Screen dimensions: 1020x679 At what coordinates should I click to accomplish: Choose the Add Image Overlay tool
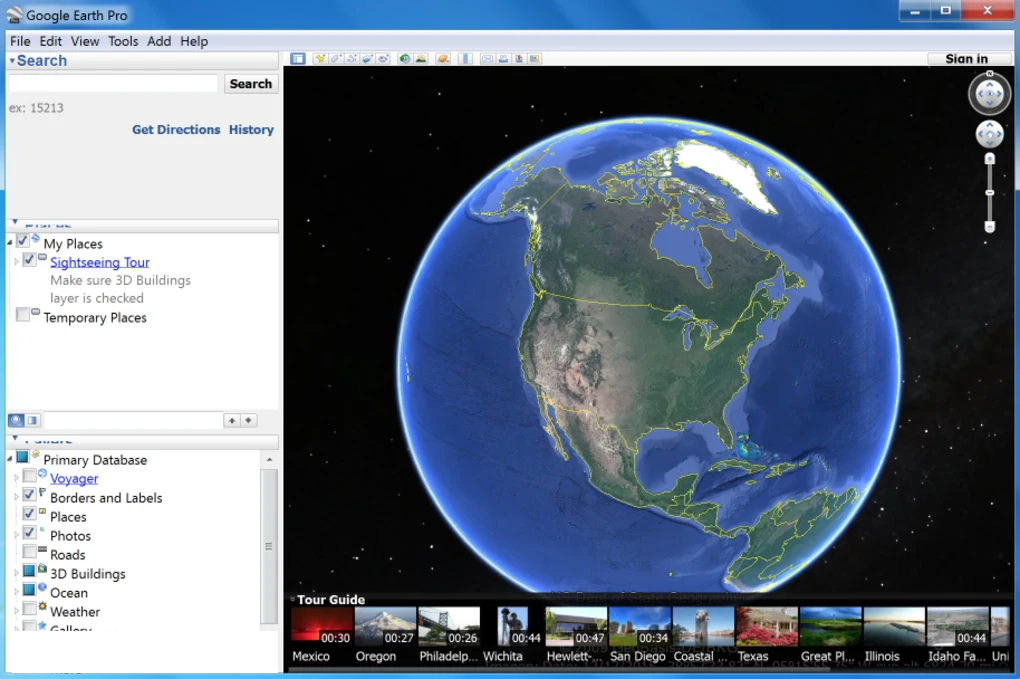pyautogui.click(x=368, y=59)
